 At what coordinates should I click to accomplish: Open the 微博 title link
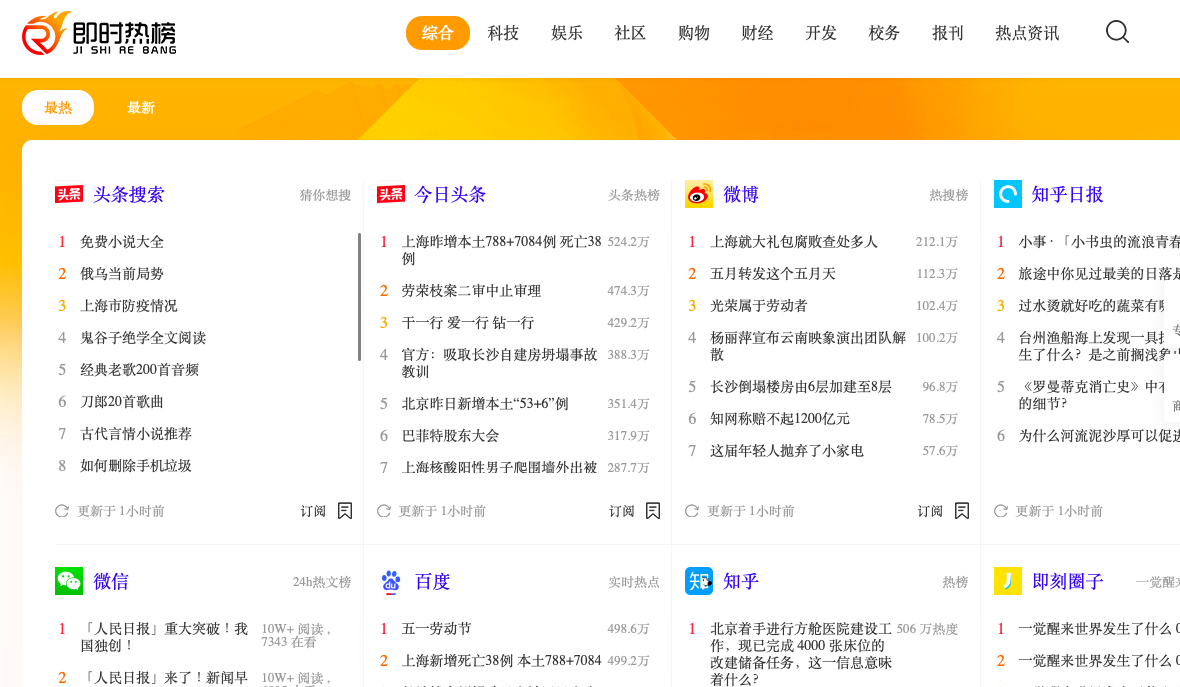pyautogui.click(x=741, y=194)
